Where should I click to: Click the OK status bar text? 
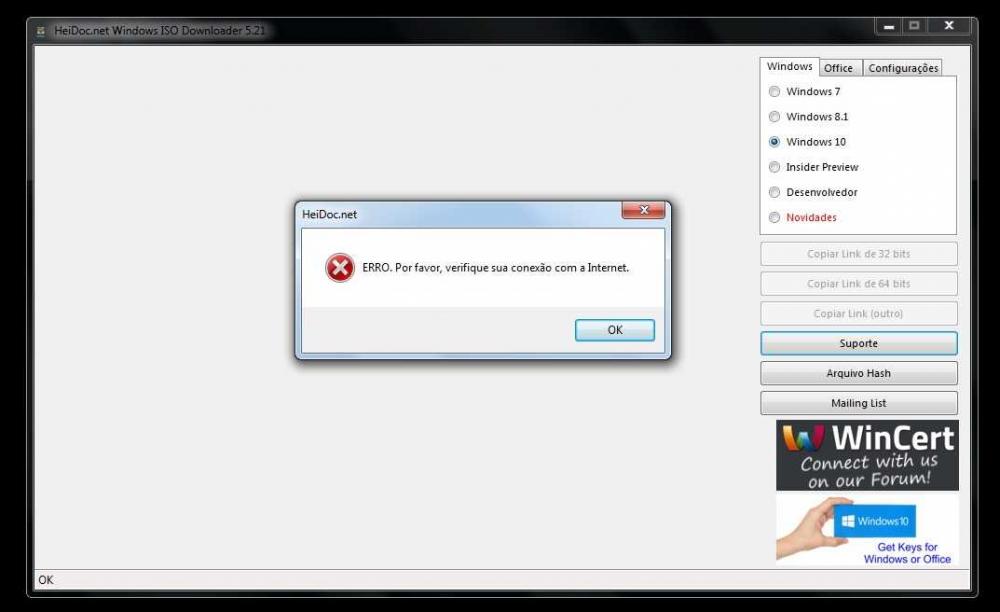(46, 580)
